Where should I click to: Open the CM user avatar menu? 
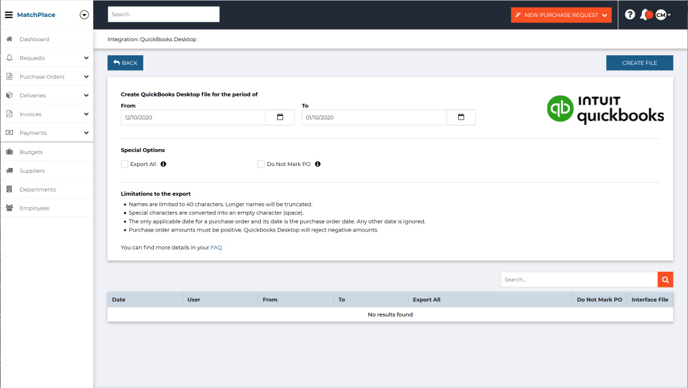(x=663, y=15)
